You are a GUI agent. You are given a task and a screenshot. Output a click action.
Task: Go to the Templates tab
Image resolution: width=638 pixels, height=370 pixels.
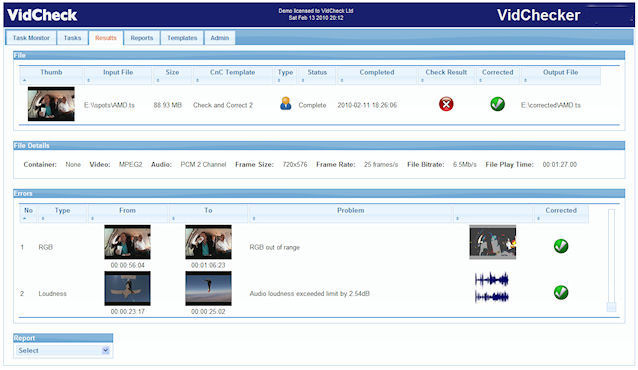pos(182,38)
